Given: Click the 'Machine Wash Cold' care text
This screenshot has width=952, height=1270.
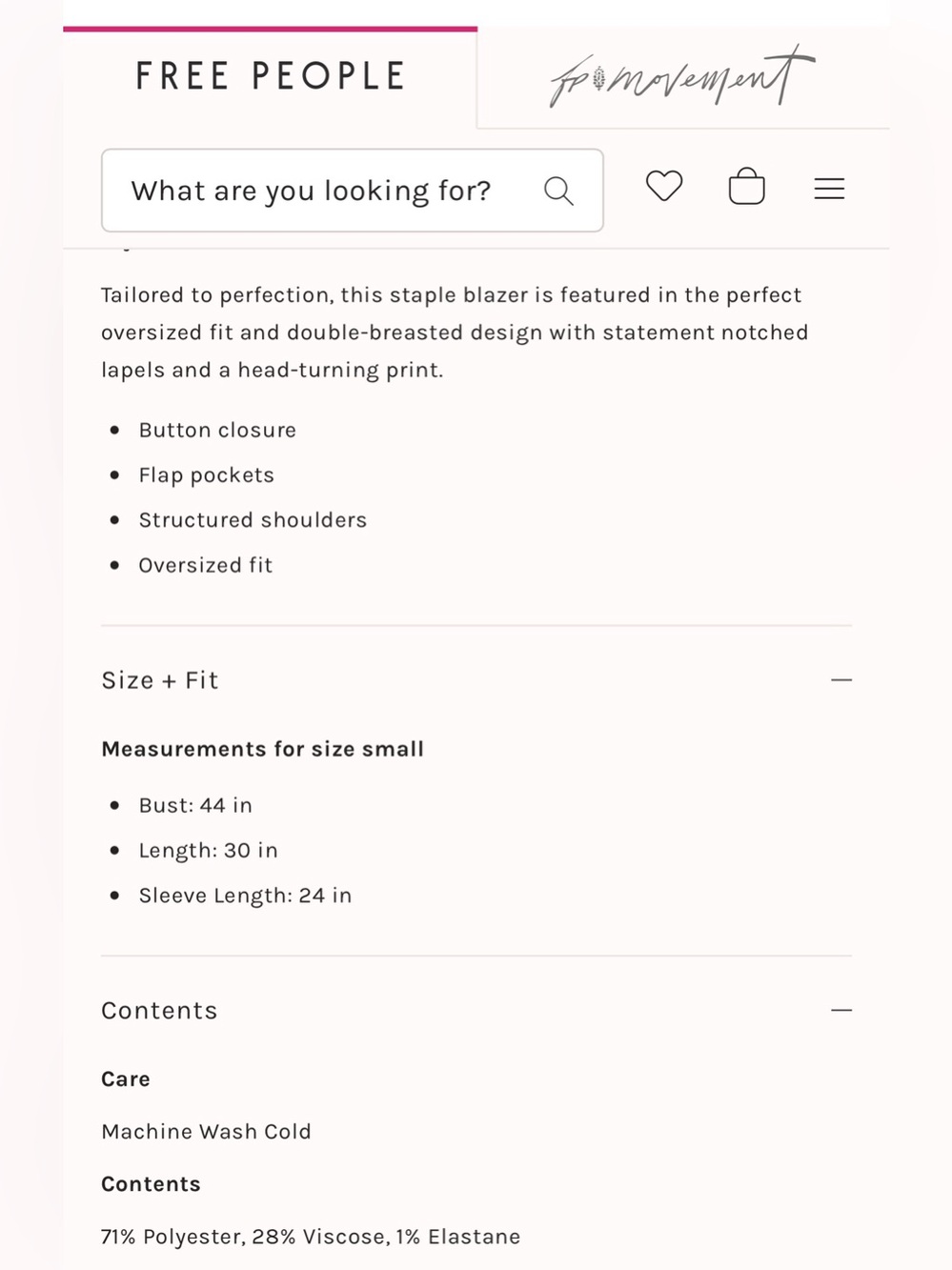Looking at the screenshot, I should coord(206,1132).
